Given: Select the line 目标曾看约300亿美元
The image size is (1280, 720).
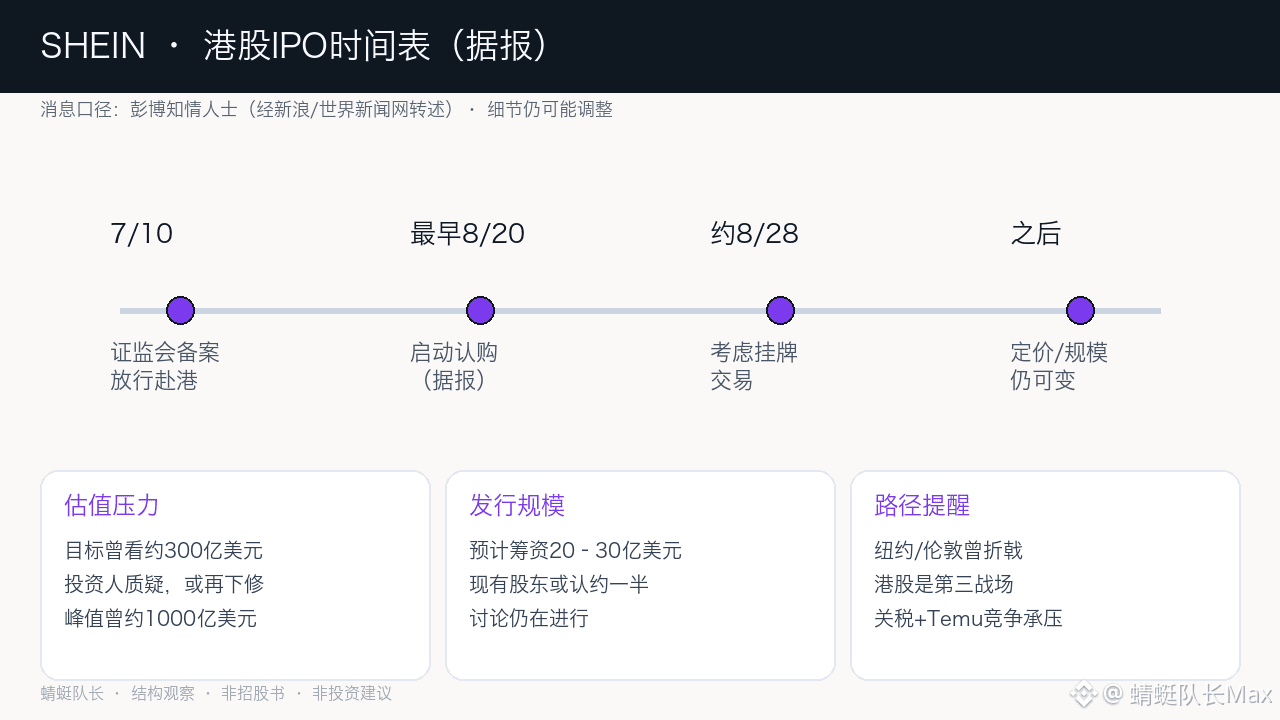Looking at the screenshot, I should [x=164, y=550].
